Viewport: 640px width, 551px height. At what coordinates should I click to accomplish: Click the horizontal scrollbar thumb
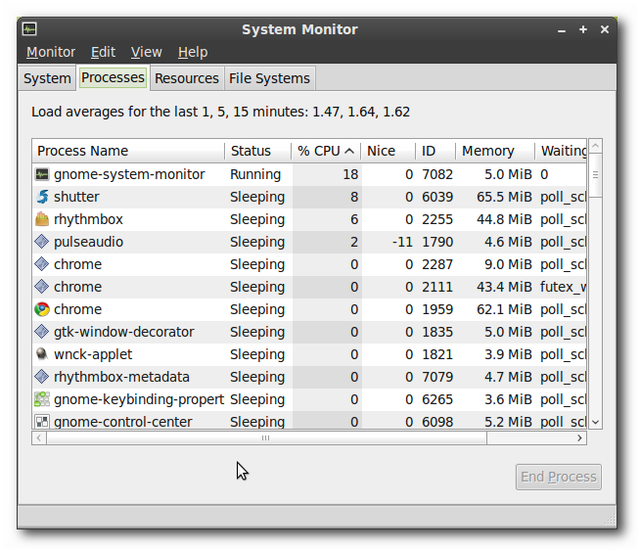click(x=266, y=438)
